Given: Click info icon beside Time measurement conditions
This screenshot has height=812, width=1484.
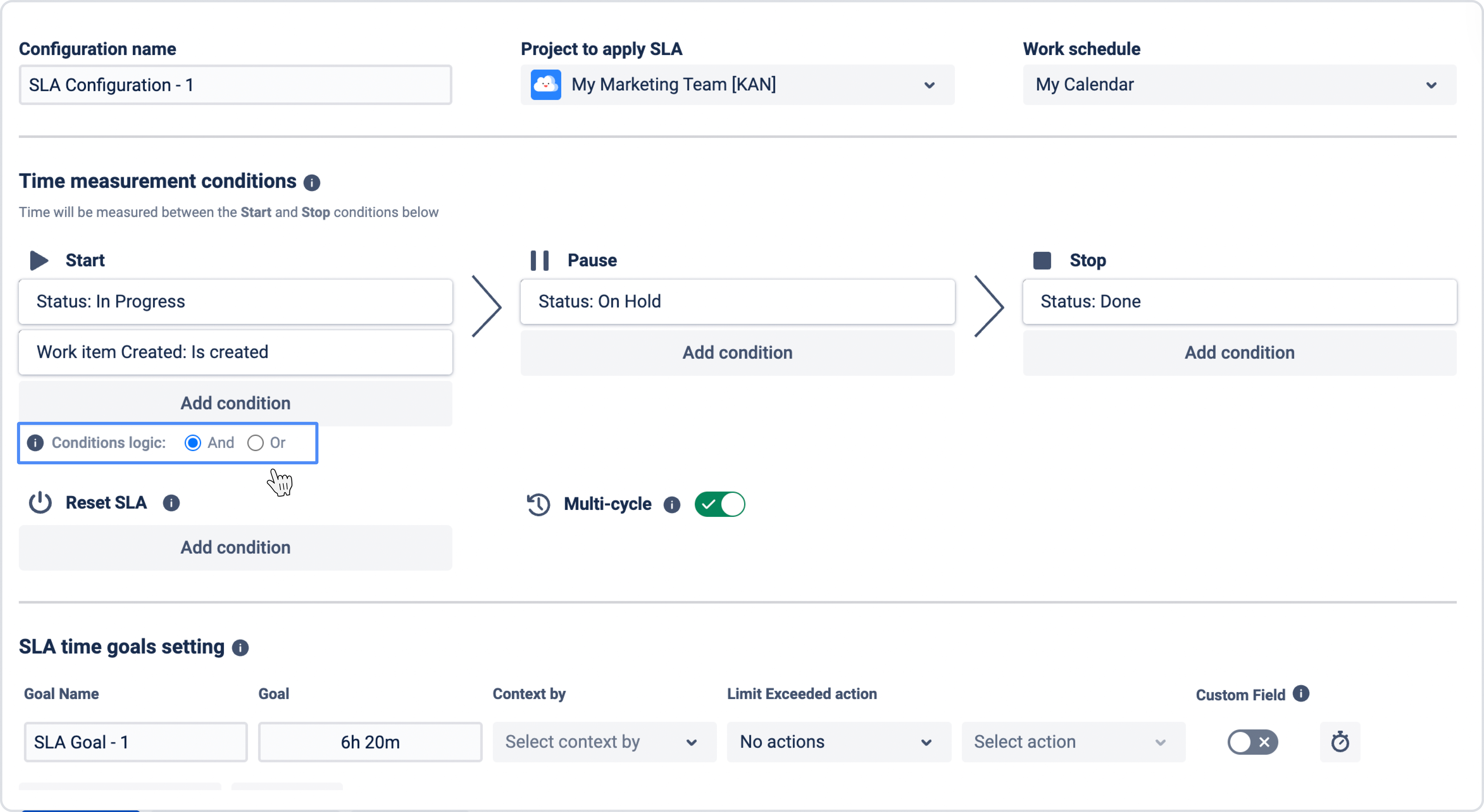Looking at the screenshot, I should point(312,183).
